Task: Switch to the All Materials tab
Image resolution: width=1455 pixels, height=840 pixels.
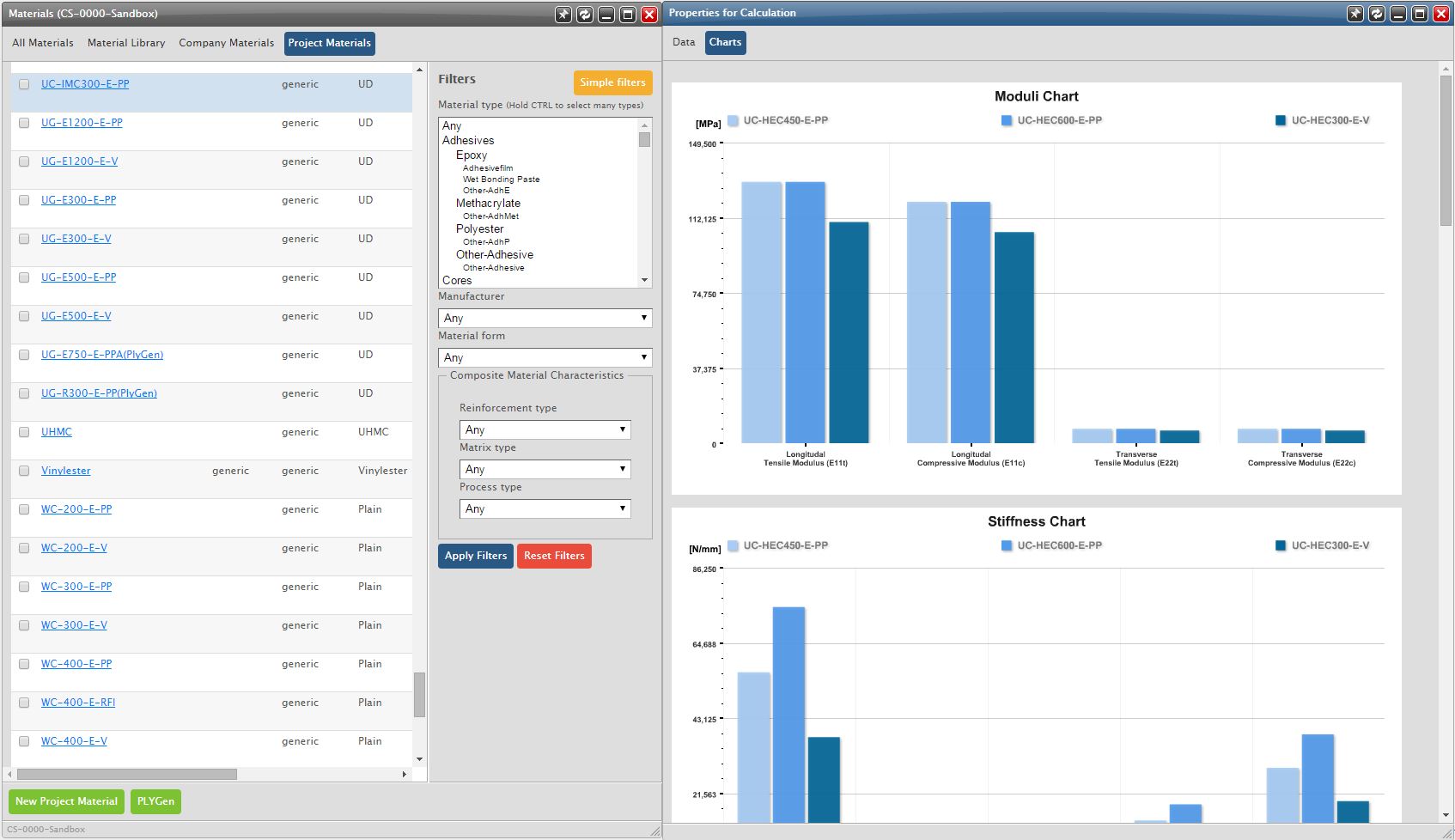Action: [43, 43]
